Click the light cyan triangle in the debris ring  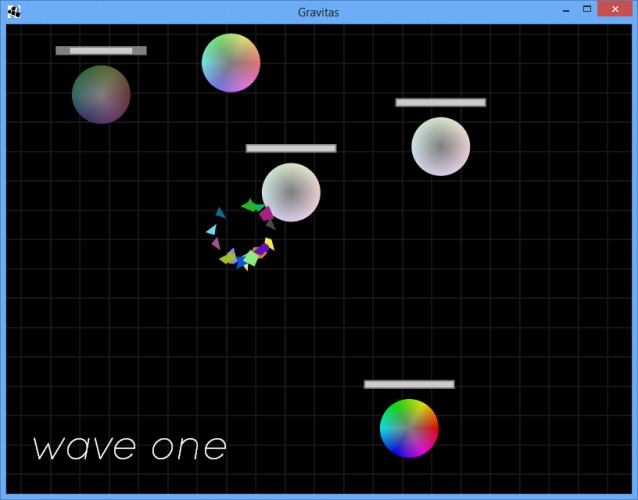click(x=212, y=230)
